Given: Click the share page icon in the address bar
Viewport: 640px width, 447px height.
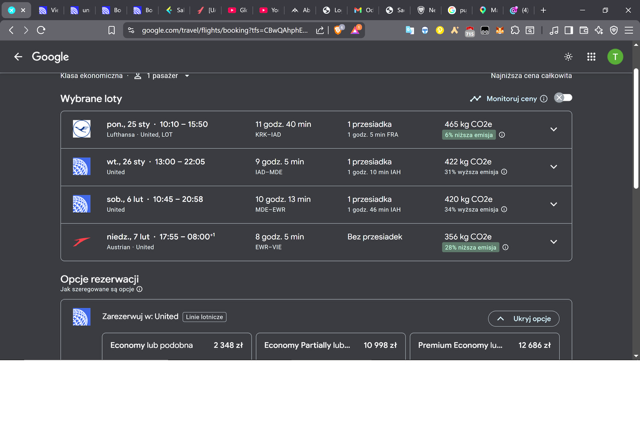Looking at the screenshot, I should tap(320, 30).
